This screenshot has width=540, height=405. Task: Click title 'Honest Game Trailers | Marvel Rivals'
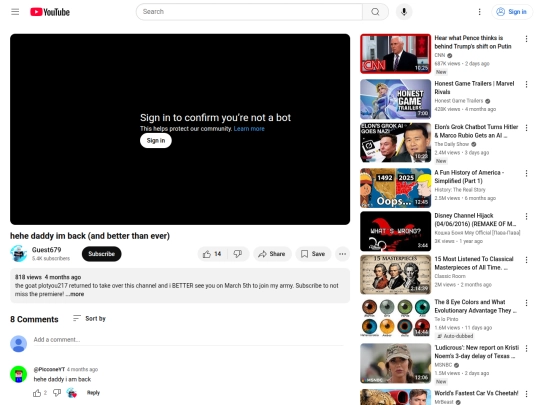(x=474, y=87)
